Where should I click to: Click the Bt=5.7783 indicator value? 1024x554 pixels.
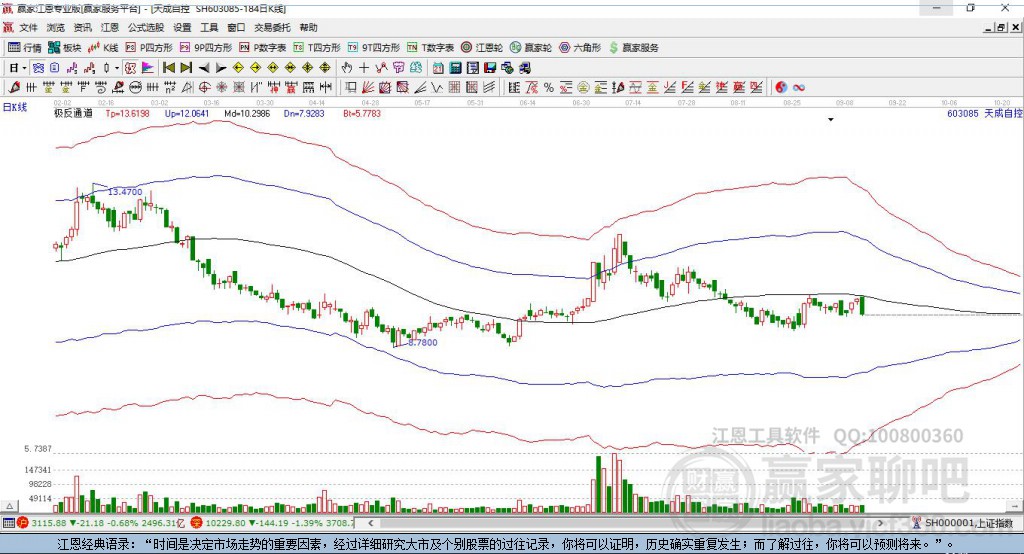[x=362, y=114]
